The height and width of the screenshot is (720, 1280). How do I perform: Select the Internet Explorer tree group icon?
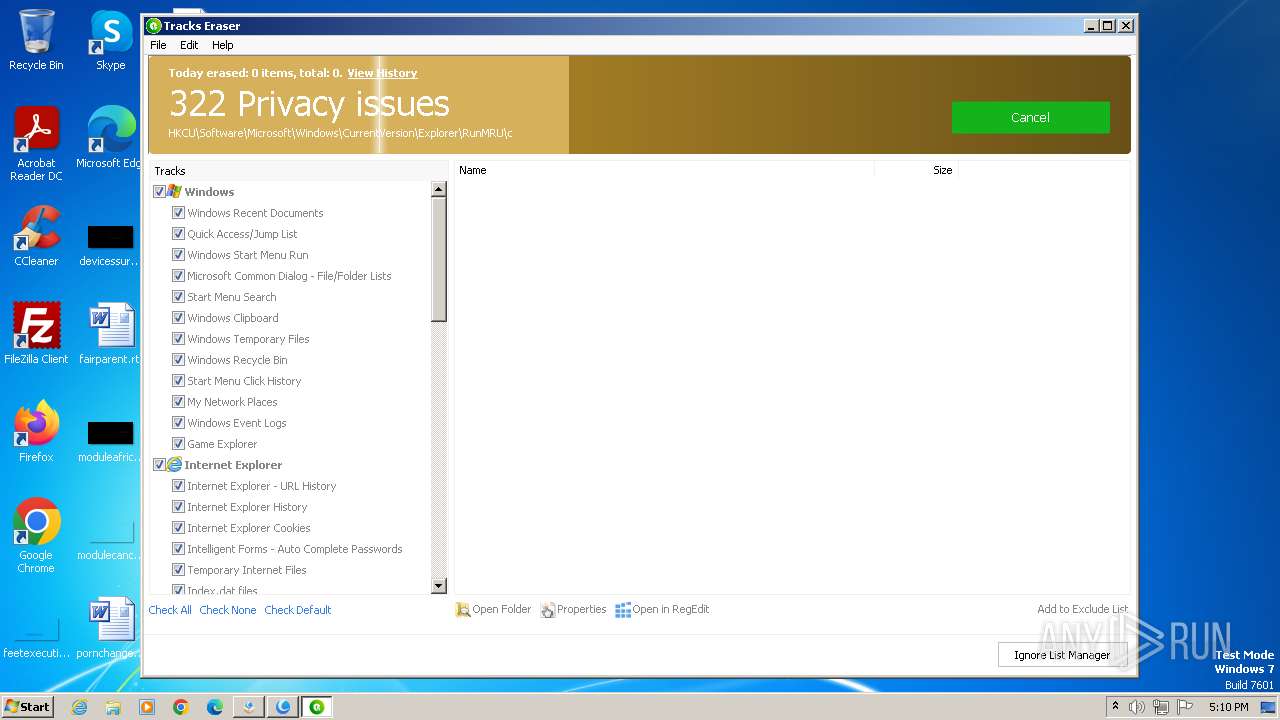click(174, 465)
